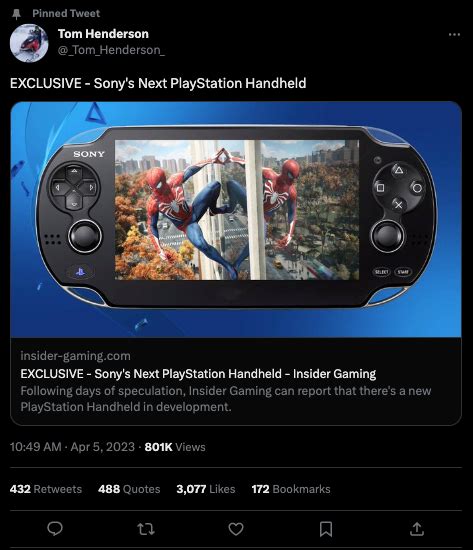473x550 pixels.
Task: Click the insider-gaming.com domain link
Action: (75, 356)
